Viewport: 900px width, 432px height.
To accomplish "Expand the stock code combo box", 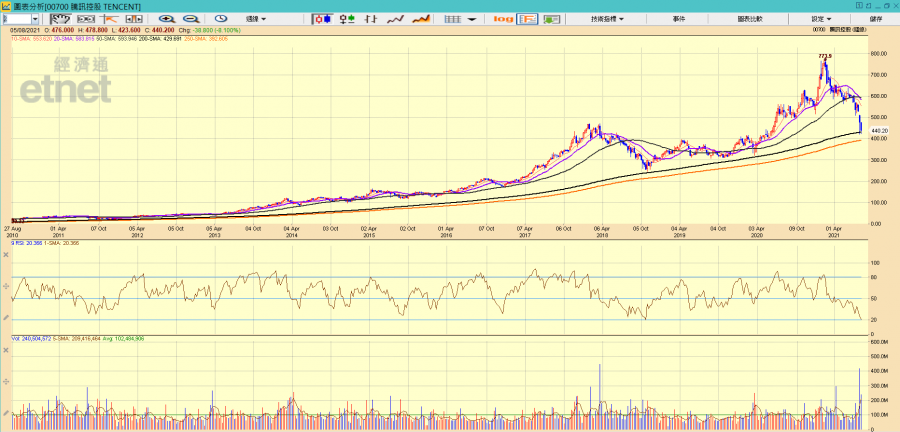I will tap(36, 18).
